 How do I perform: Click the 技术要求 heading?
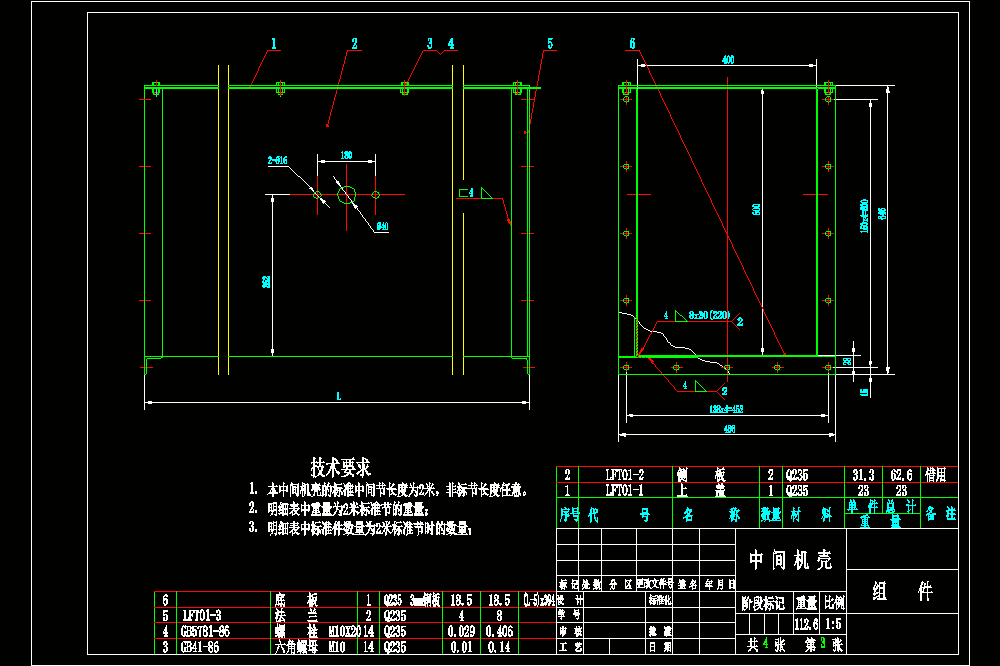341,468
